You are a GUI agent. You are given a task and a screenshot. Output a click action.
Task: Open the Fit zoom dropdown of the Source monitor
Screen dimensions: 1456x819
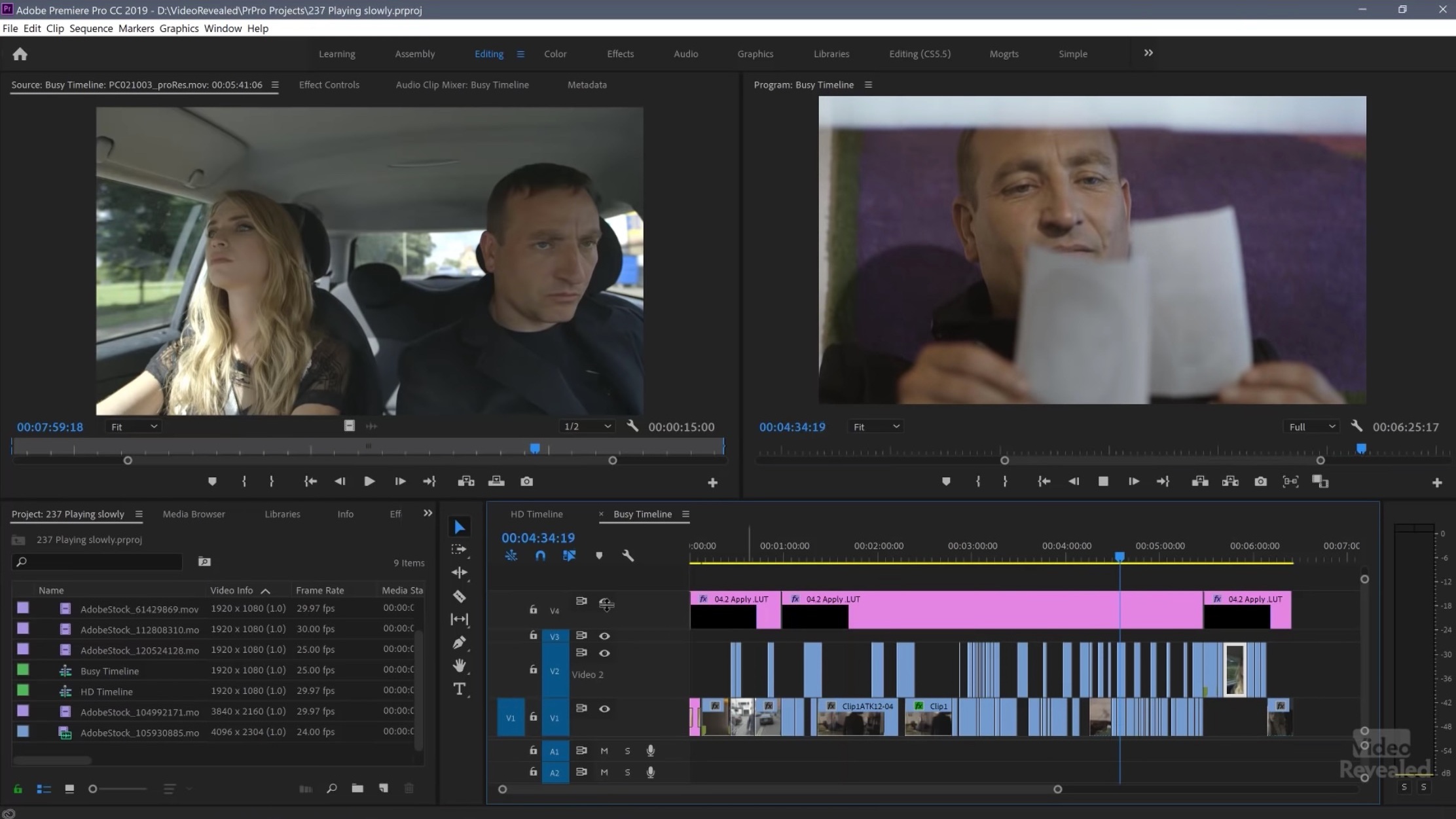133,426
